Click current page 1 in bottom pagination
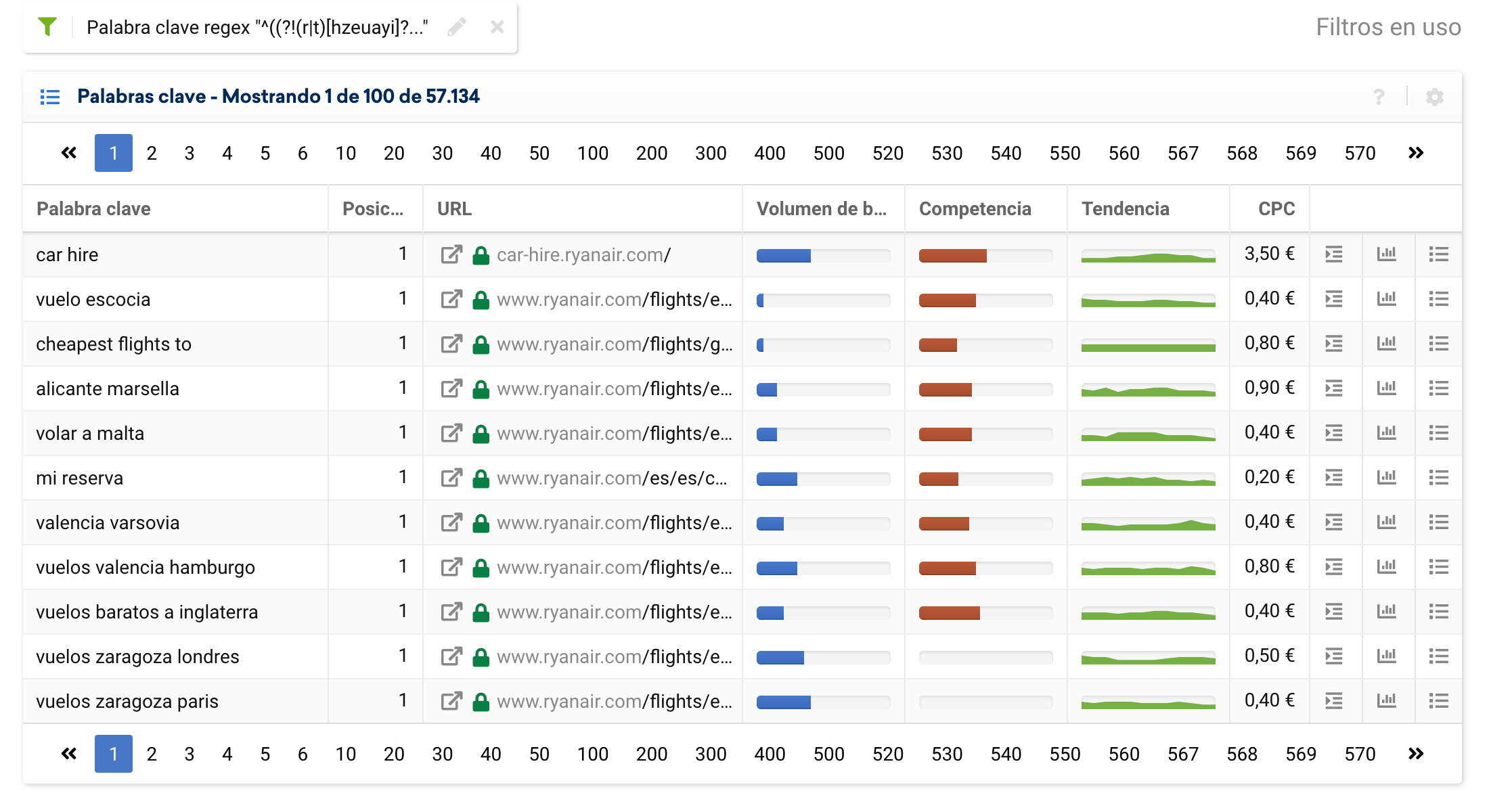This screenshot has height=812, width=1489. pyautogui.click(x=114, y=754)
